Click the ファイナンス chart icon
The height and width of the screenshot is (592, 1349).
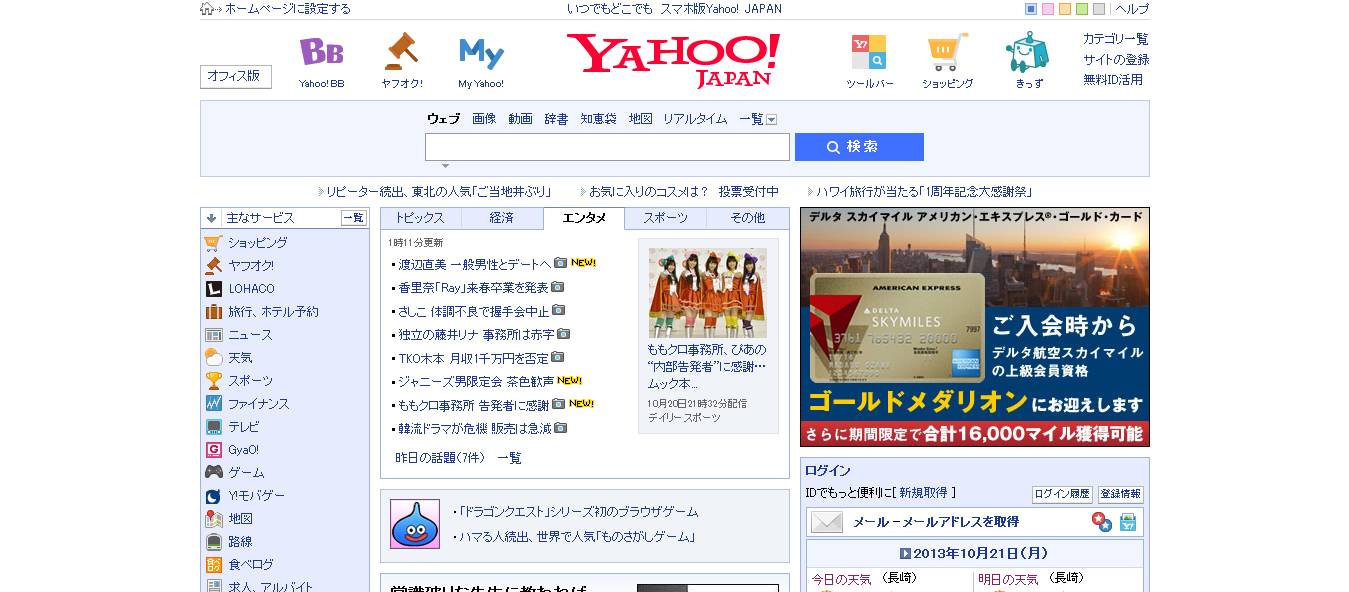(x=213, y=403)
